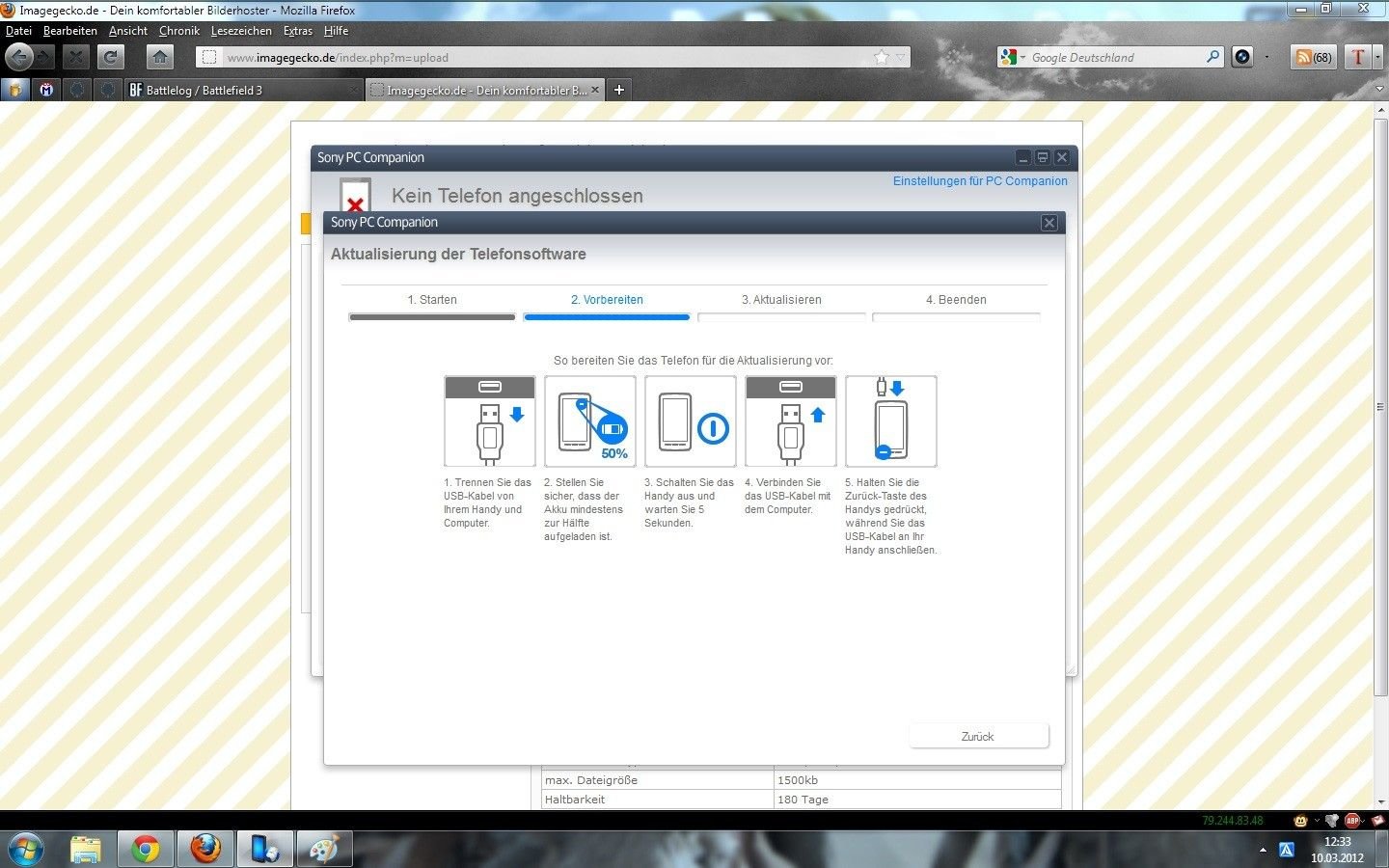
Task: Open dropdown arrow beside red T button
Action: [x=1377, y=57]
